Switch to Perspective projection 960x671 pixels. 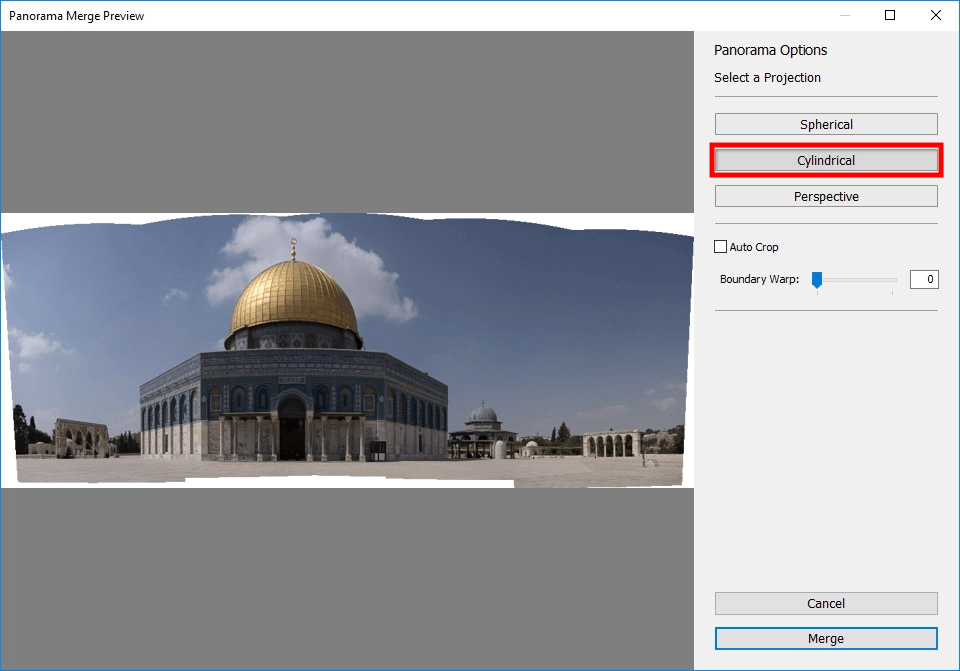[826, 197]
